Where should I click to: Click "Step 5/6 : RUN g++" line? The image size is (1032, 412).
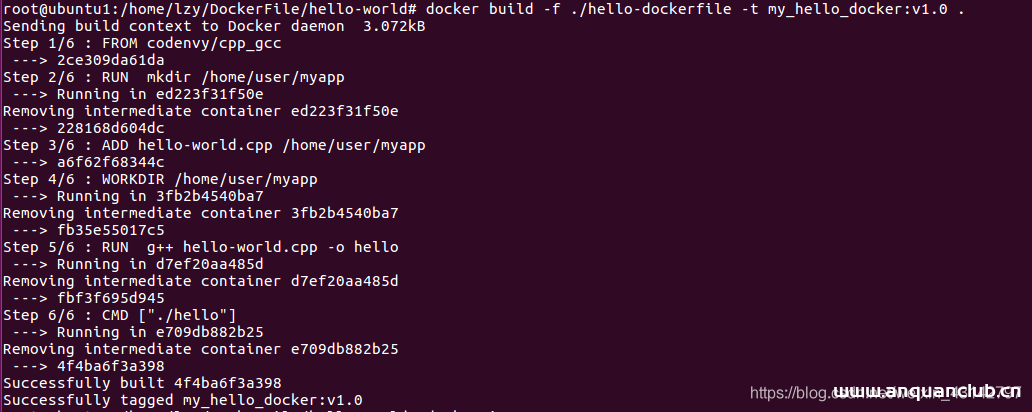point(200,247)
